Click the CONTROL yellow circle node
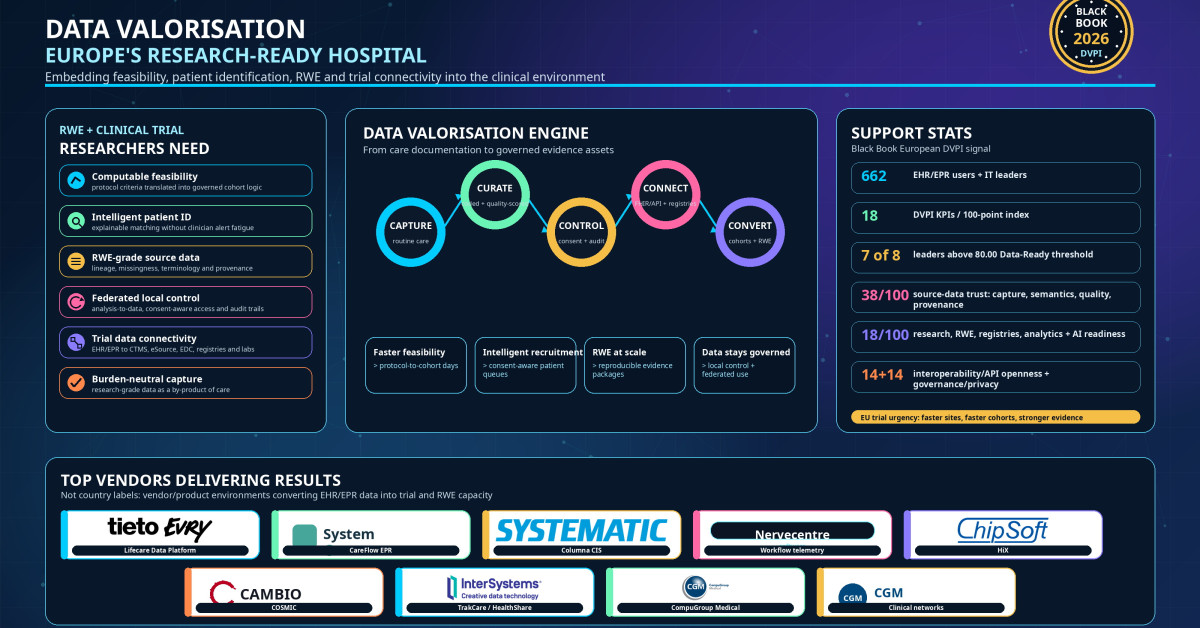 (x=581, y=231)
